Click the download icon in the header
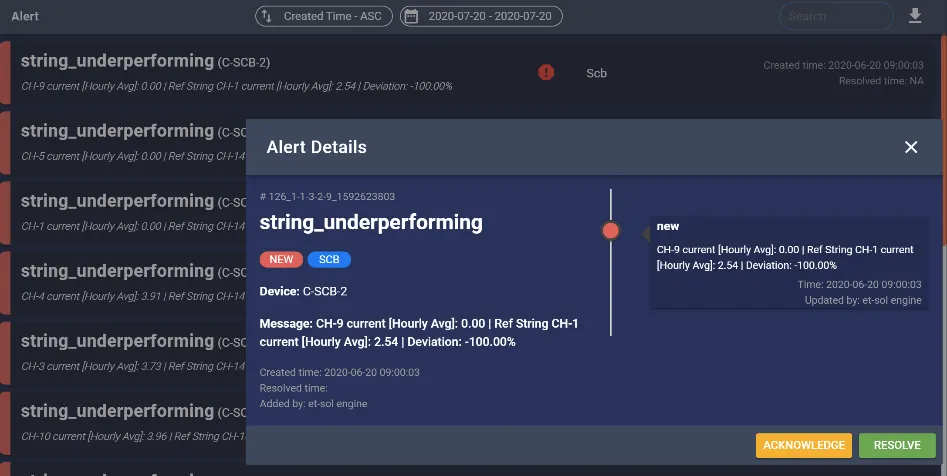The height and width of the screenshot is (476, 947). click(x=915, y=16)
